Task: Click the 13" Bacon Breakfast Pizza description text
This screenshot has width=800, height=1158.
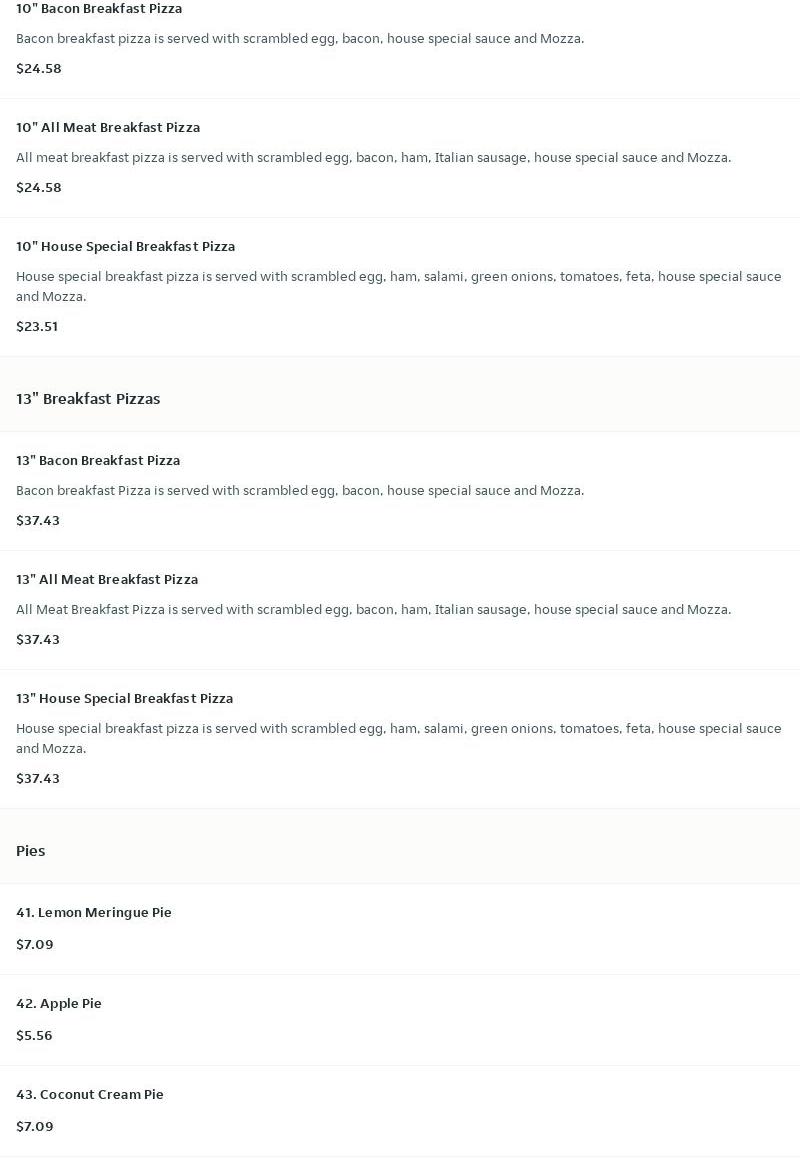Action: 300,490
